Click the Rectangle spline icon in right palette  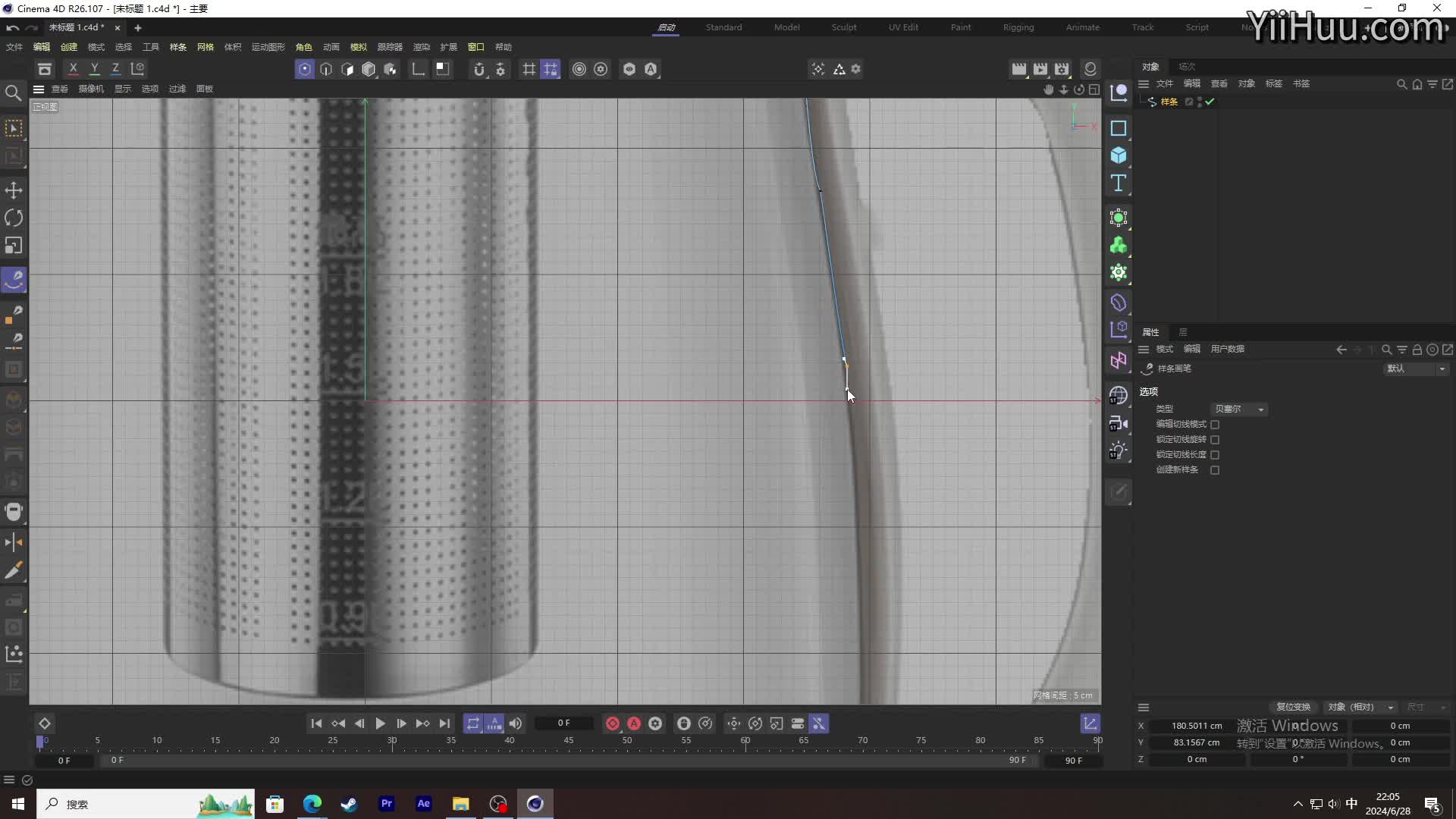(1119, 128)
